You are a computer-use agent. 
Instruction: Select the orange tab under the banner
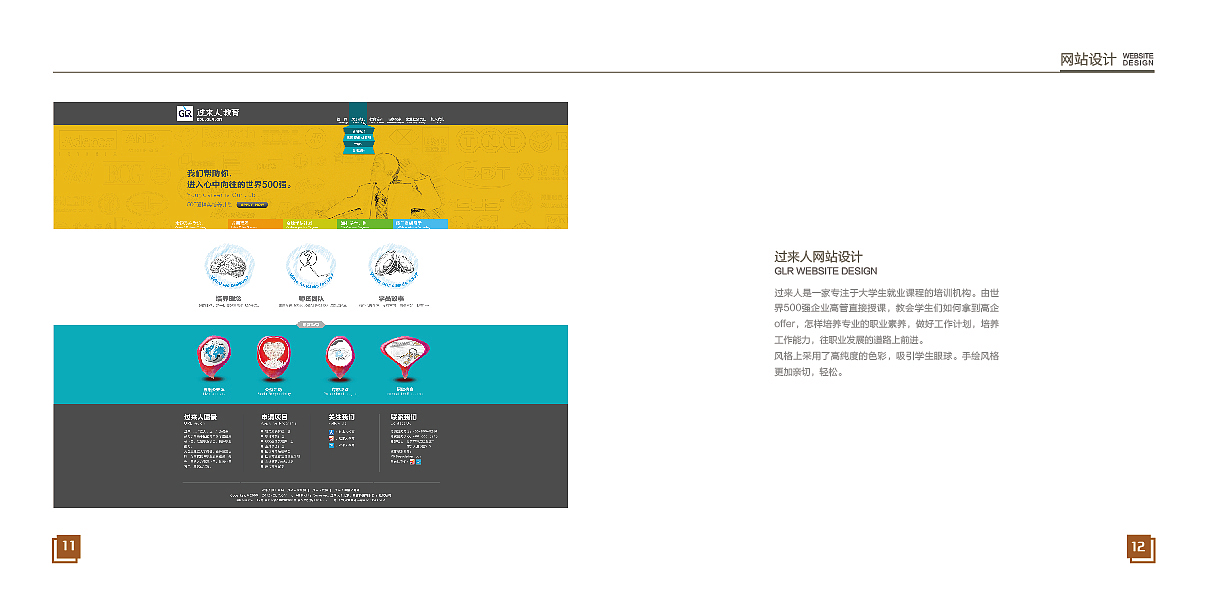pos(255,224)
